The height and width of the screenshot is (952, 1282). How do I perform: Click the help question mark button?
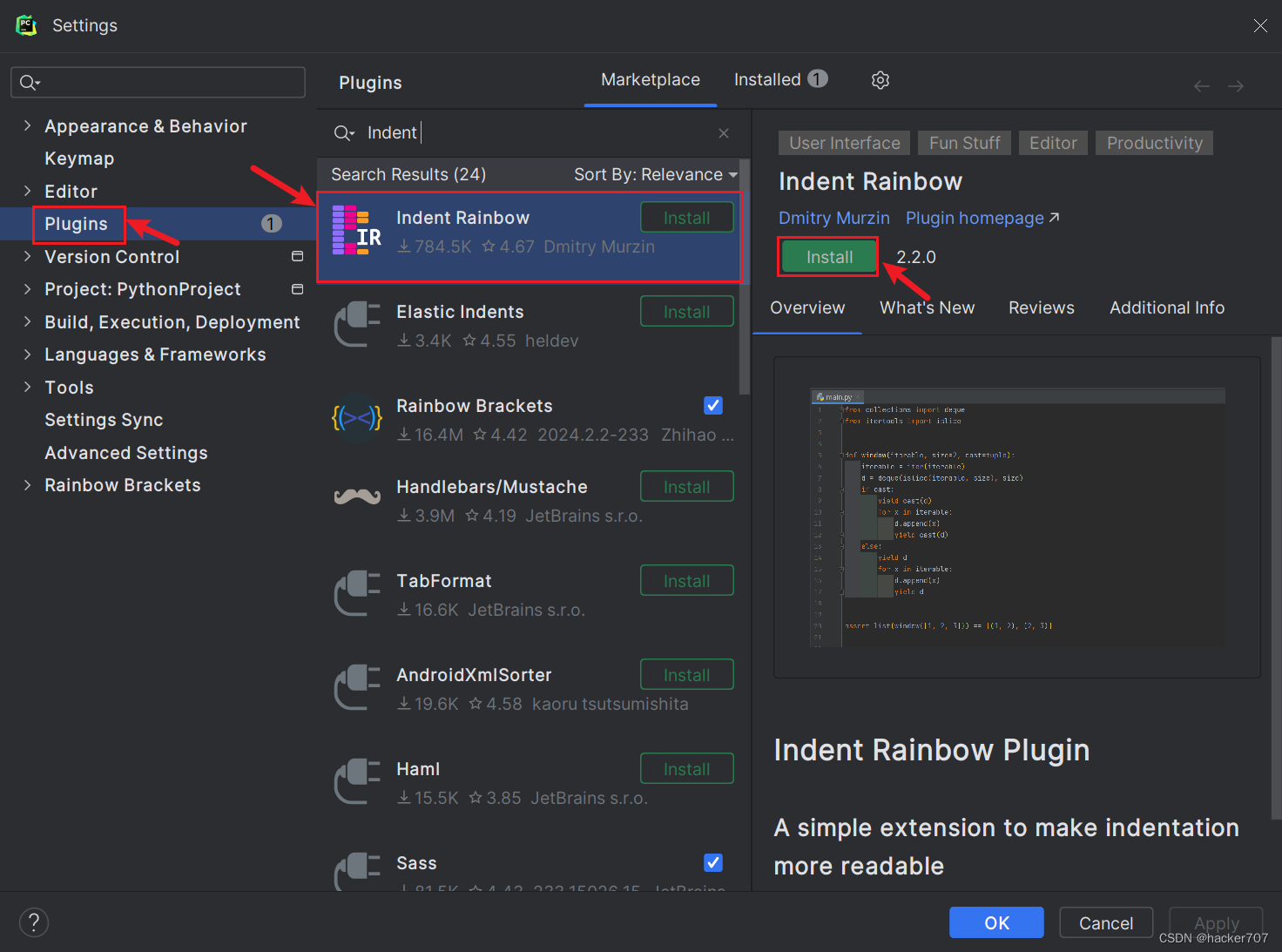34,922
